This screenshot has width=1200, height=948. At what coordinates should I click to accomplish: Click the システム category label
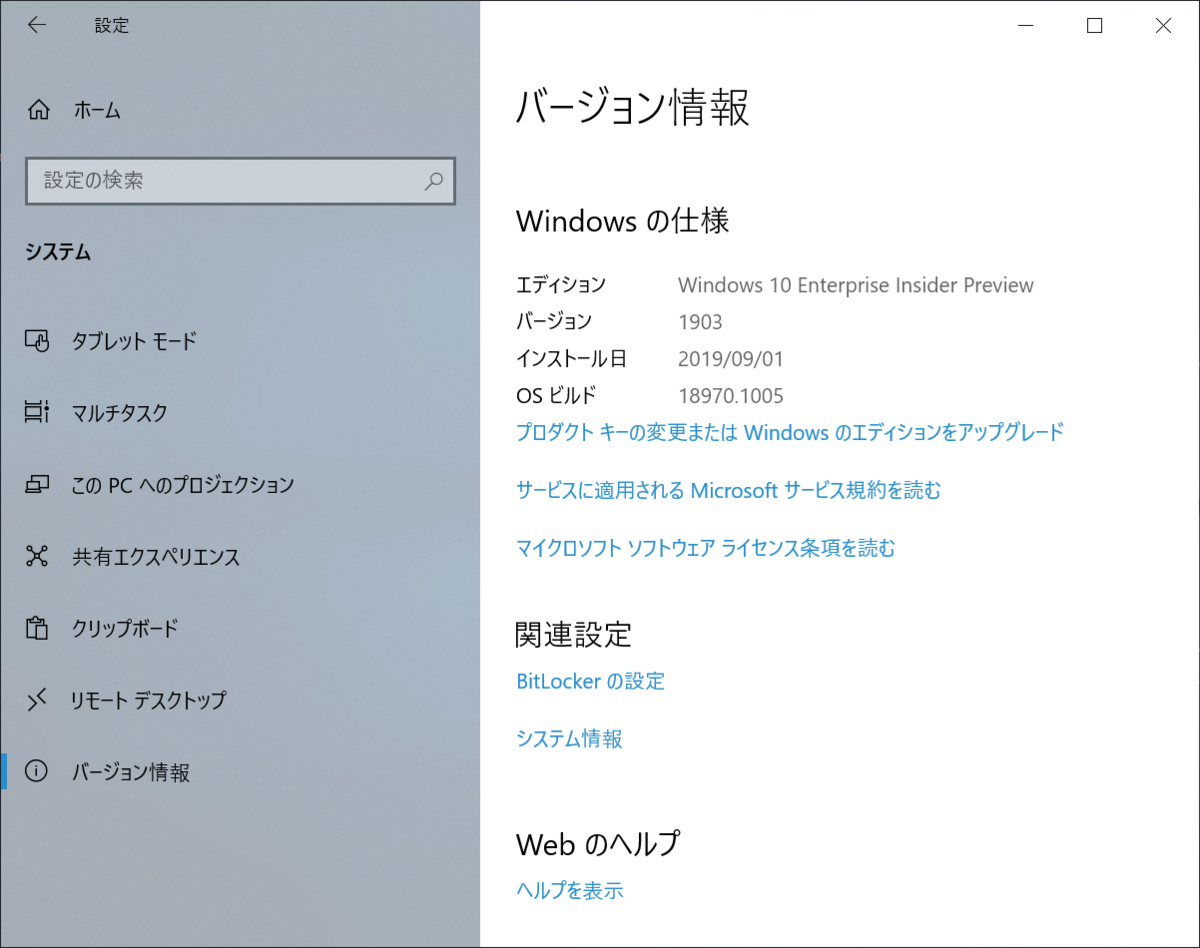pos(58,253)
